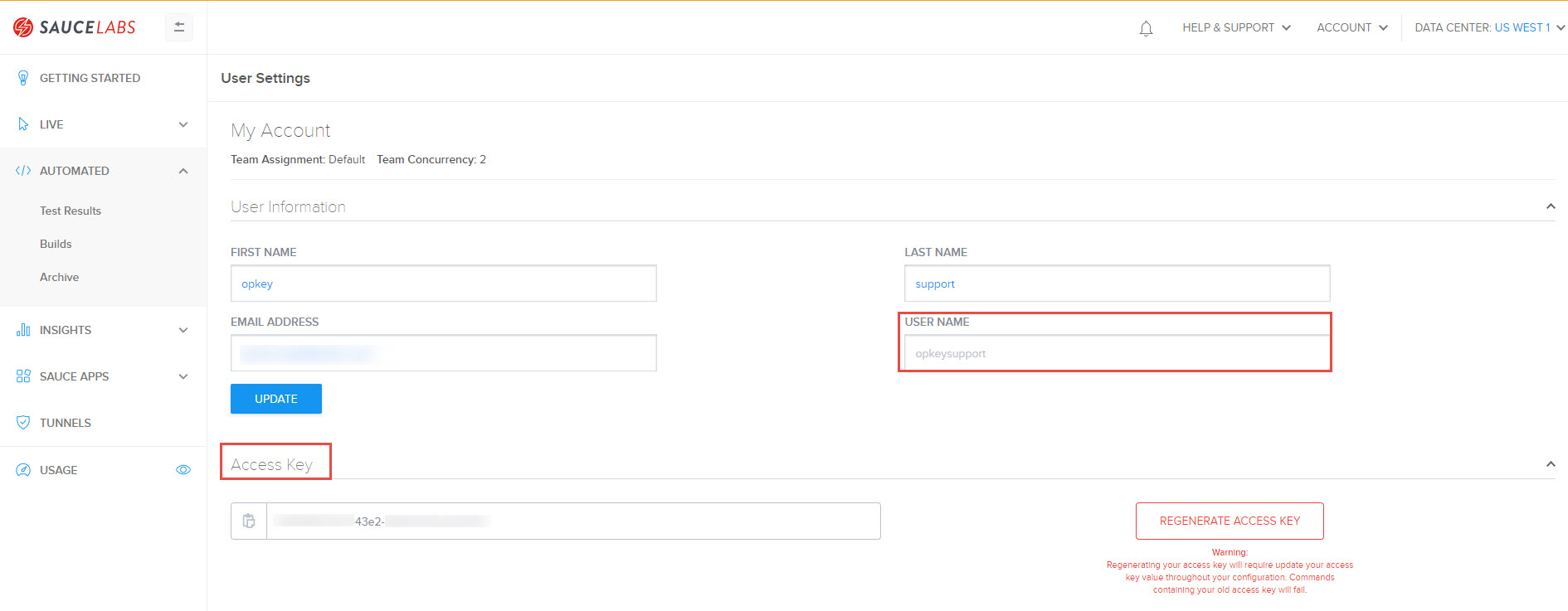Click into the Email Address field

444,353
